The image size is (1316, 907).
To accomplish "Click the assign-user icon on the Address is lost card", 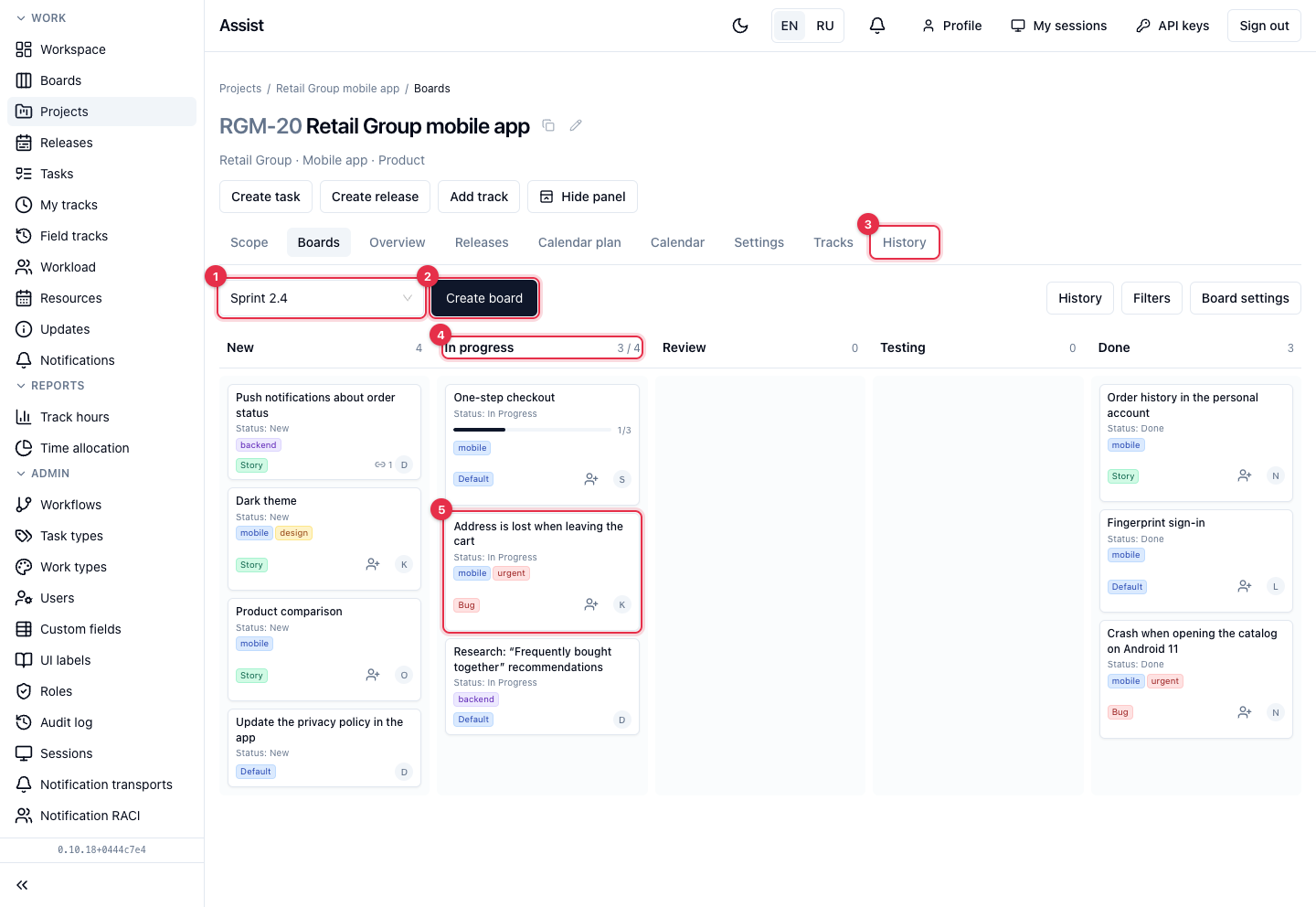I will pyautogui.click(x=591, y=604).
